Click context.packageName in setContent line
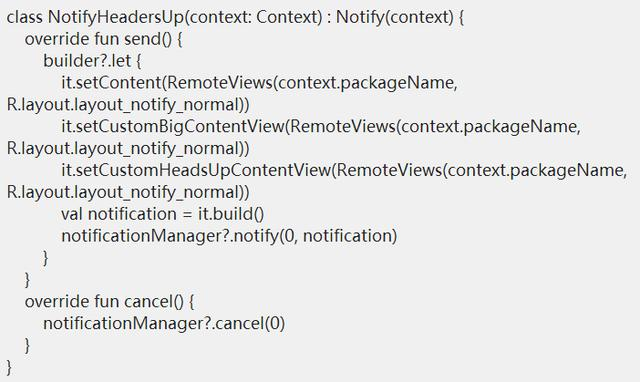Image resolution: width=640 pixels, height=382 pixels. pyautogui.click(x=366, y=83)
